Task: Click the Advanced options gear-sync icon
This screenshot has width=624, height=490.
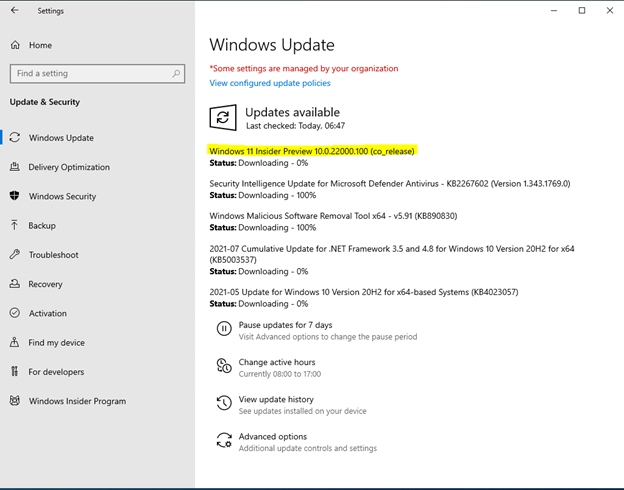Action: 224,440
